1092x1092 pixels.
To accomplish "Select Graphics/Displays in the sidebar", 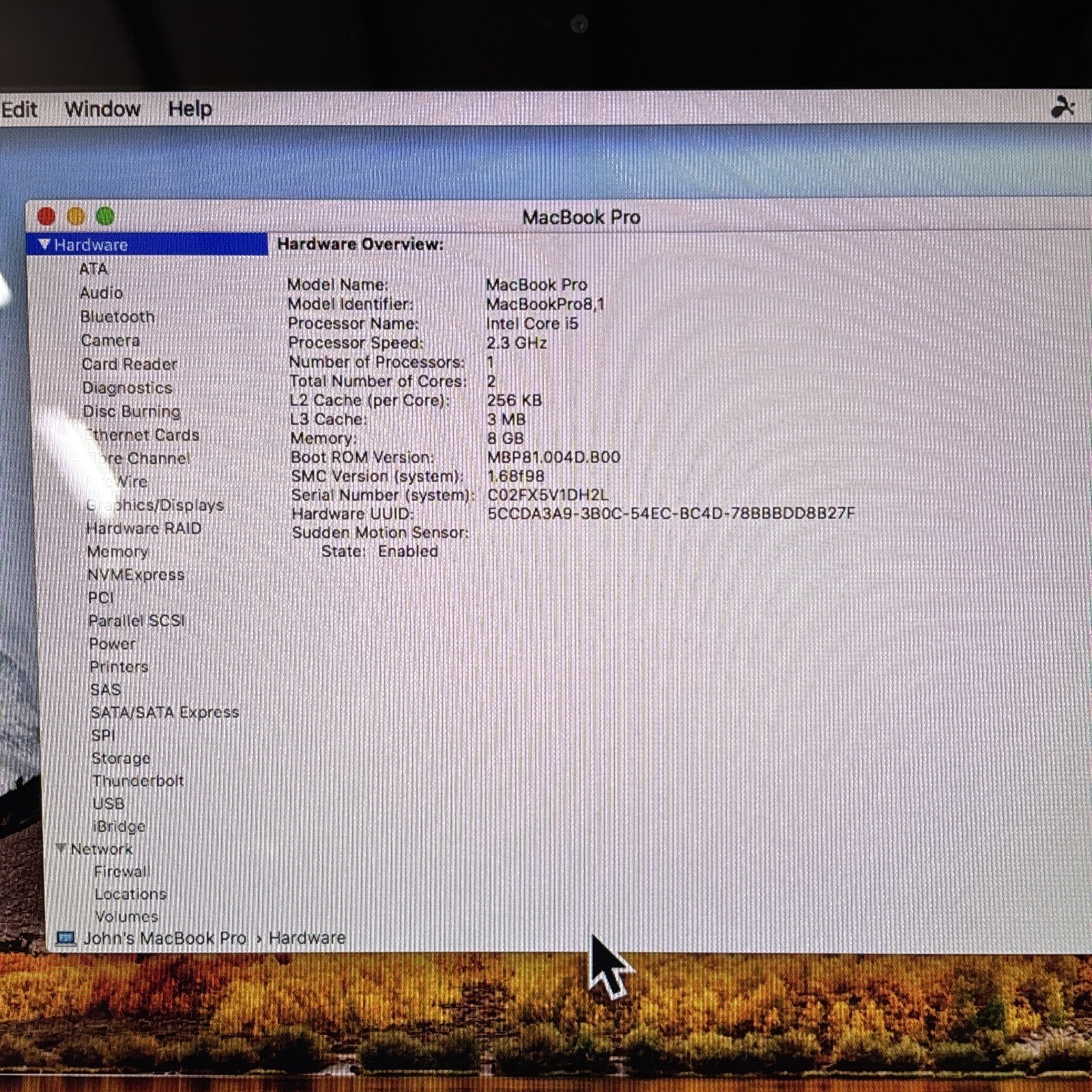I will [155, 505].
